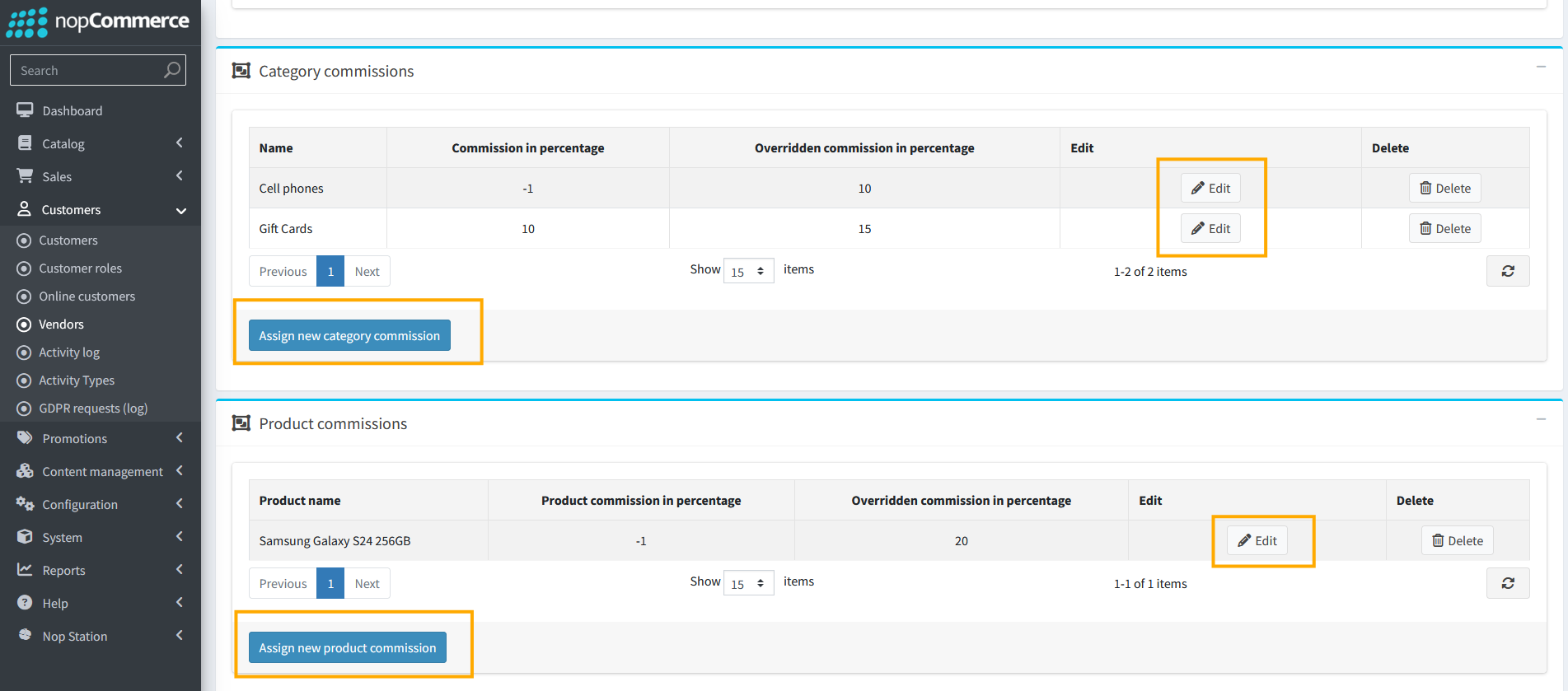Open product commissions page size dropdown
Viewport: 1568px width, 691px height.
[x=748, y=583]
